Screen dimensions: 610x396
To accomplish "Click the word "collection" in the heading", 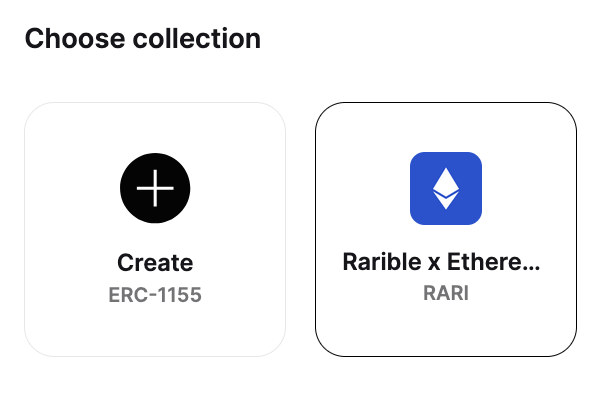I will (197, 39).
